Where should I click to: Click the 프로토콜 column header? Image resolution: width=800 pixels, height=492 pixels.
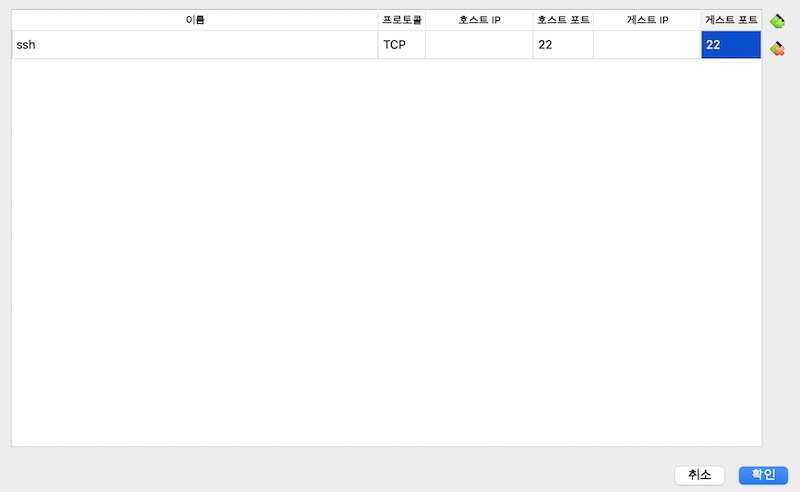coord(402,20)
